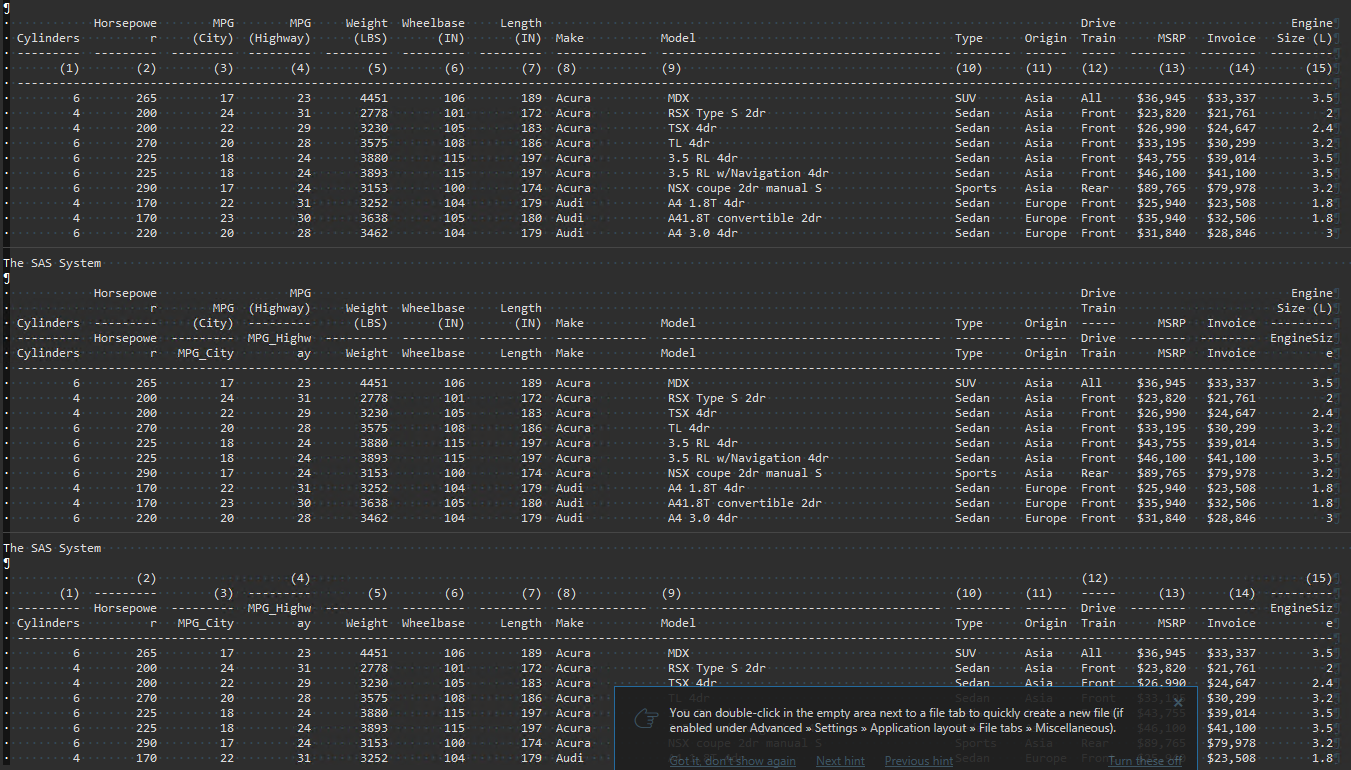Click the pointing hand icon in hint popup
The image size is (1351, 770).
click(646, 720)
